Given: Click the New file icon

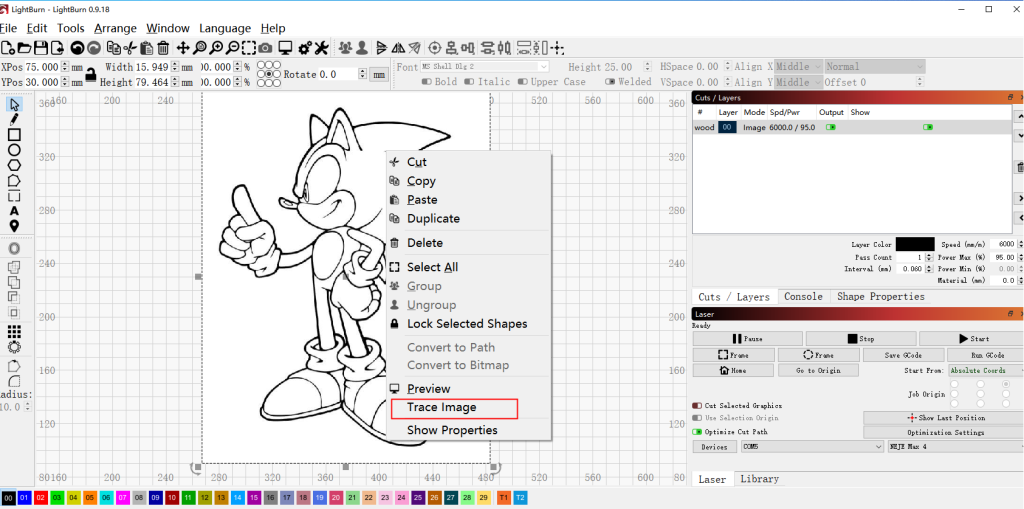Looking at the screenshot, I should (x=8, y=48).
